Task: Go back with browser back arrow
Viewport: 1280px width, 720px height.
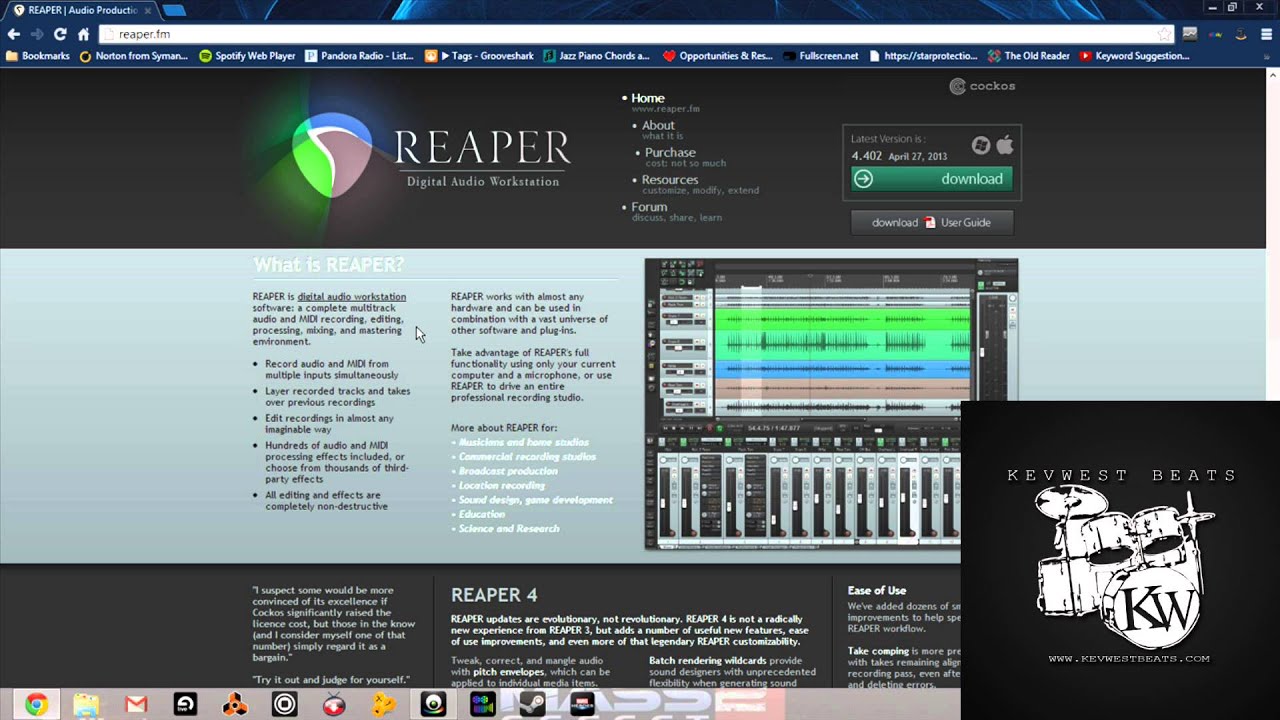Action: 13,34
